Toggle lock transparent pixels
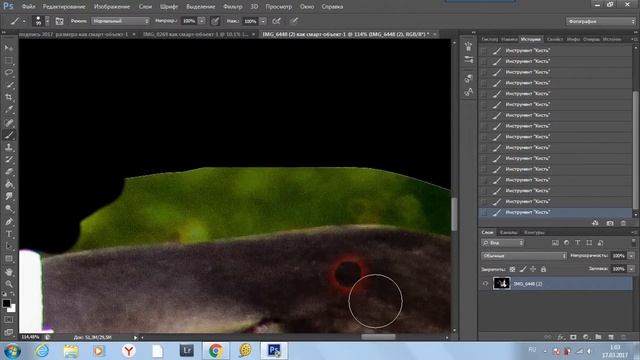The height and width of the screenshot is (360, 640). (x=513, y=269)
